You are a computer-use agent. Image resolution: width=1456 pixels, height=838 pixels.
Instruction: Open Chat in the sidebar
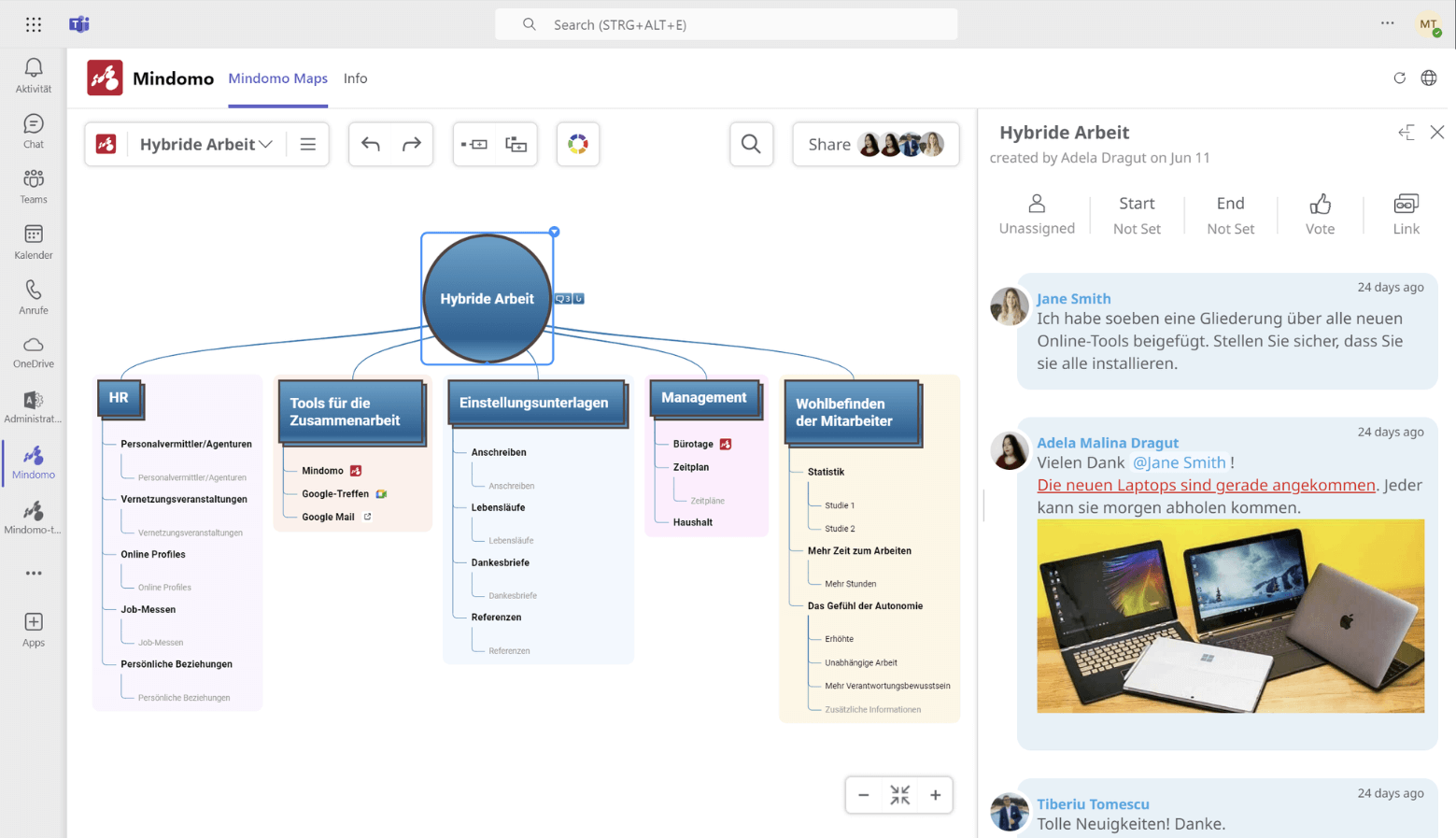coord(34,131)
